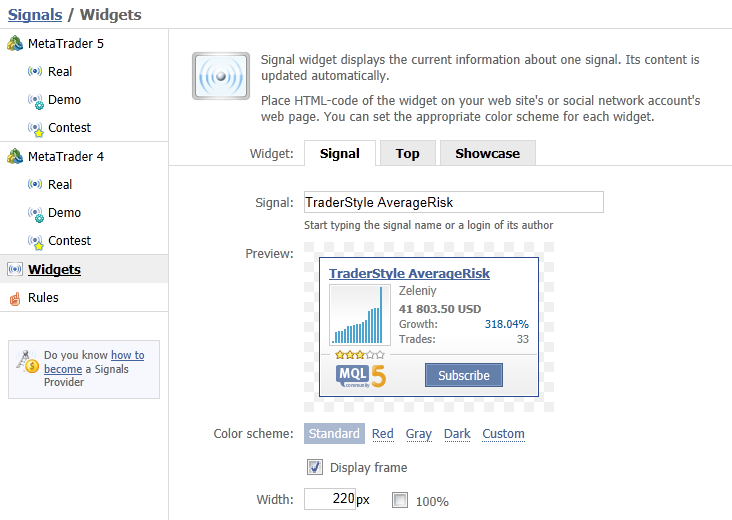The width and height of the screenshot is (732, 520).
Task: Open MetaTrader 4 section in sidebar
Action: [66, 156]
